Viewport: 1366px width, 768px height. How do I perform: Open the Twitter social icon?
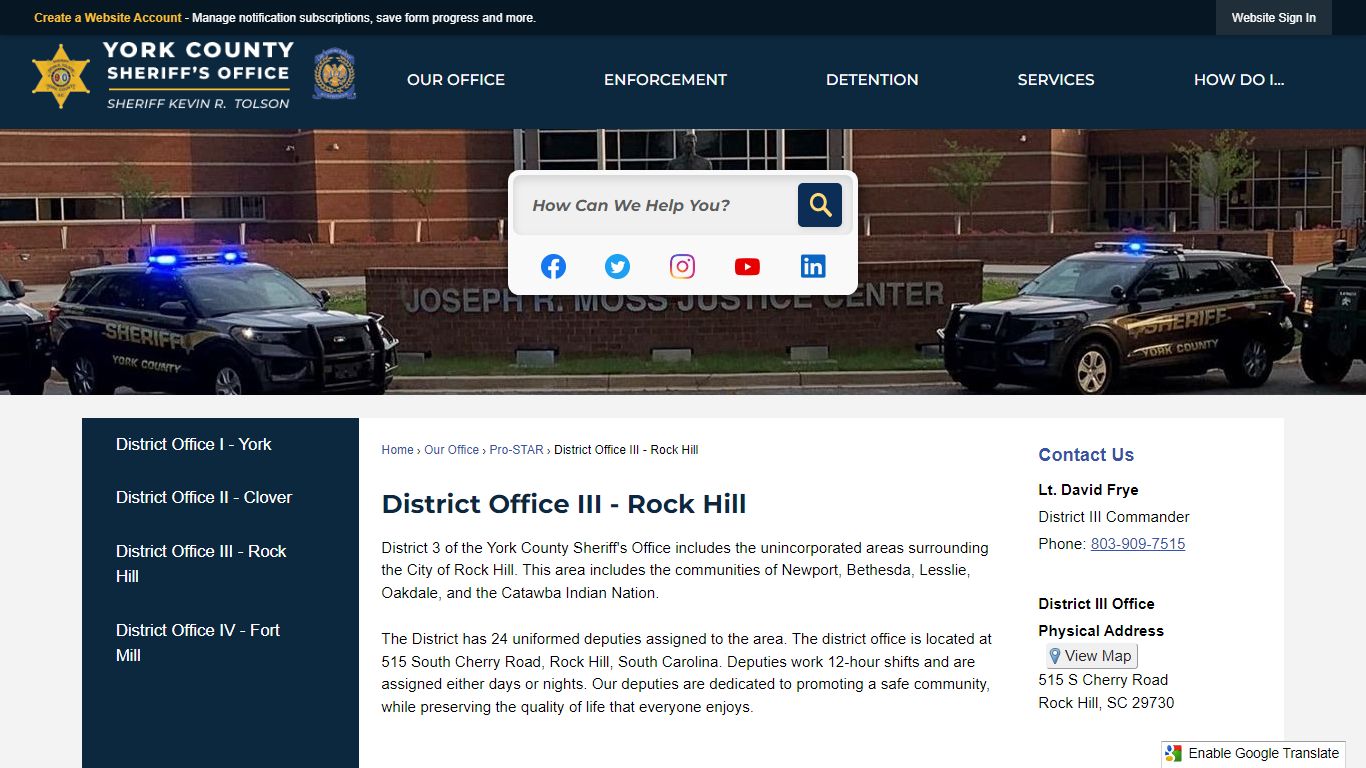pyautogui.click(x=618, y=266)
